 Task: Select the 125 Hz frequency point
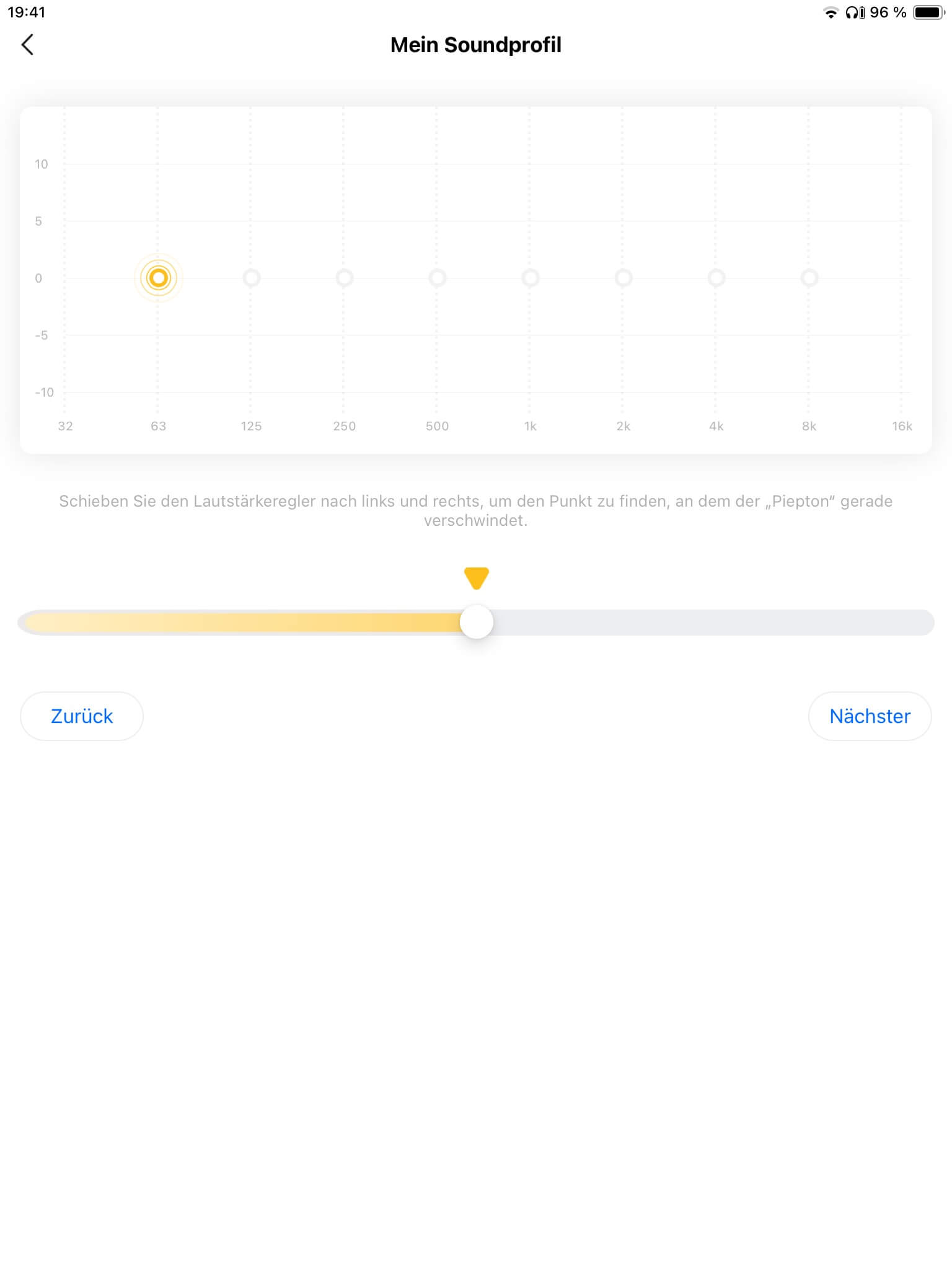pyautogui.click(x=252, y=278)
